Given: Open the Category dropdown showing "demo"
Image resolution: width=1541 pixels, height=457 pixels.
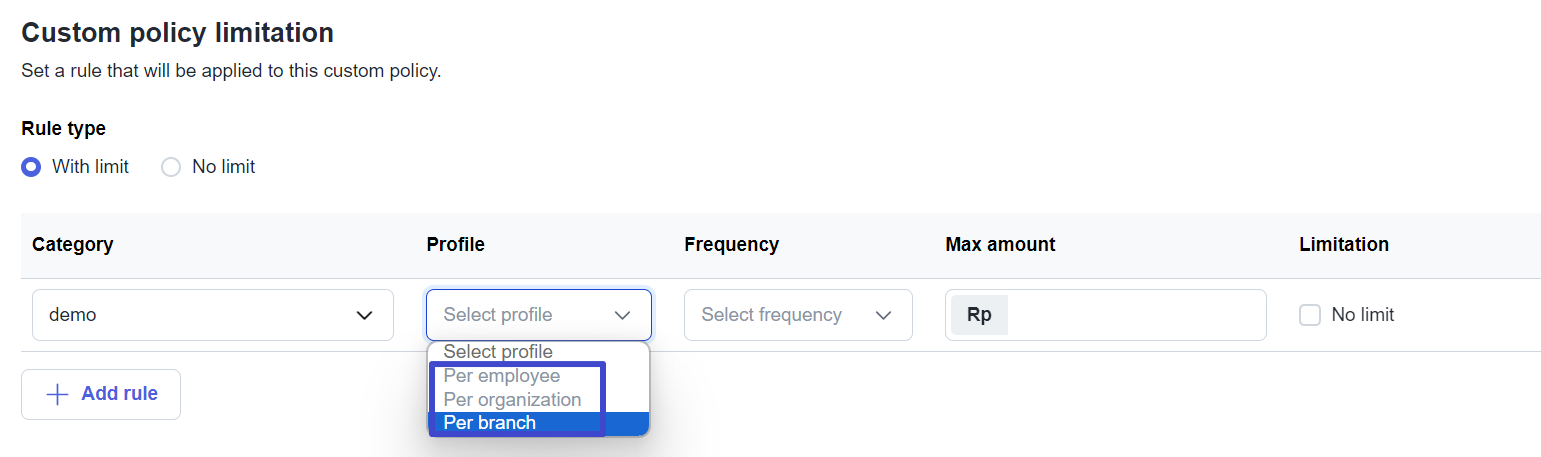Looking at the screenshot, I should click(x=200, y=315).
